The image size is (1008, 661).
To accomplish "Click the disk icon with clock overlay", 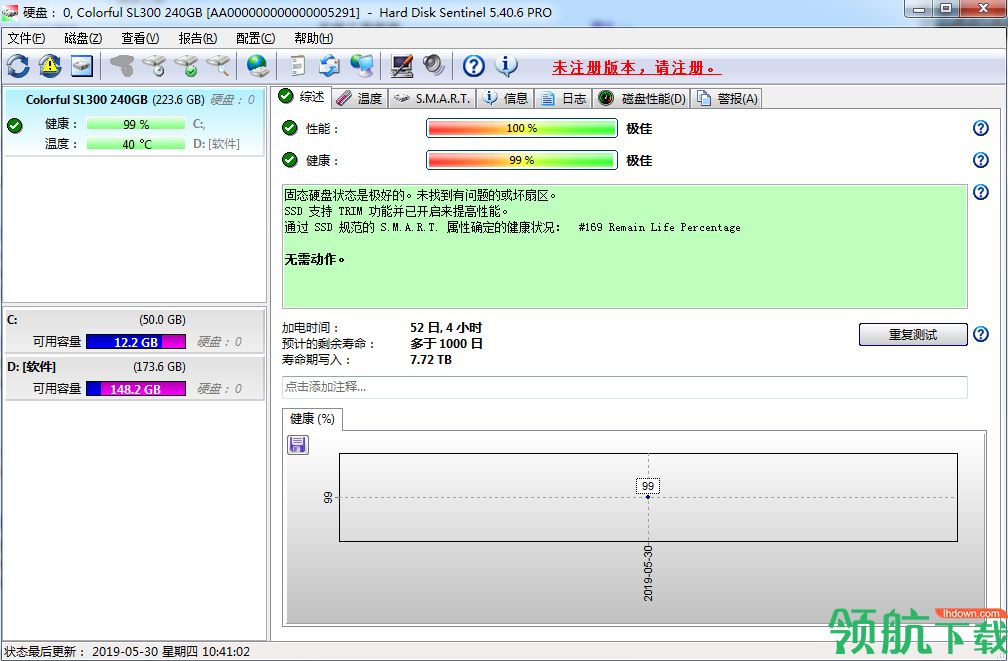I will click(154, 66).
